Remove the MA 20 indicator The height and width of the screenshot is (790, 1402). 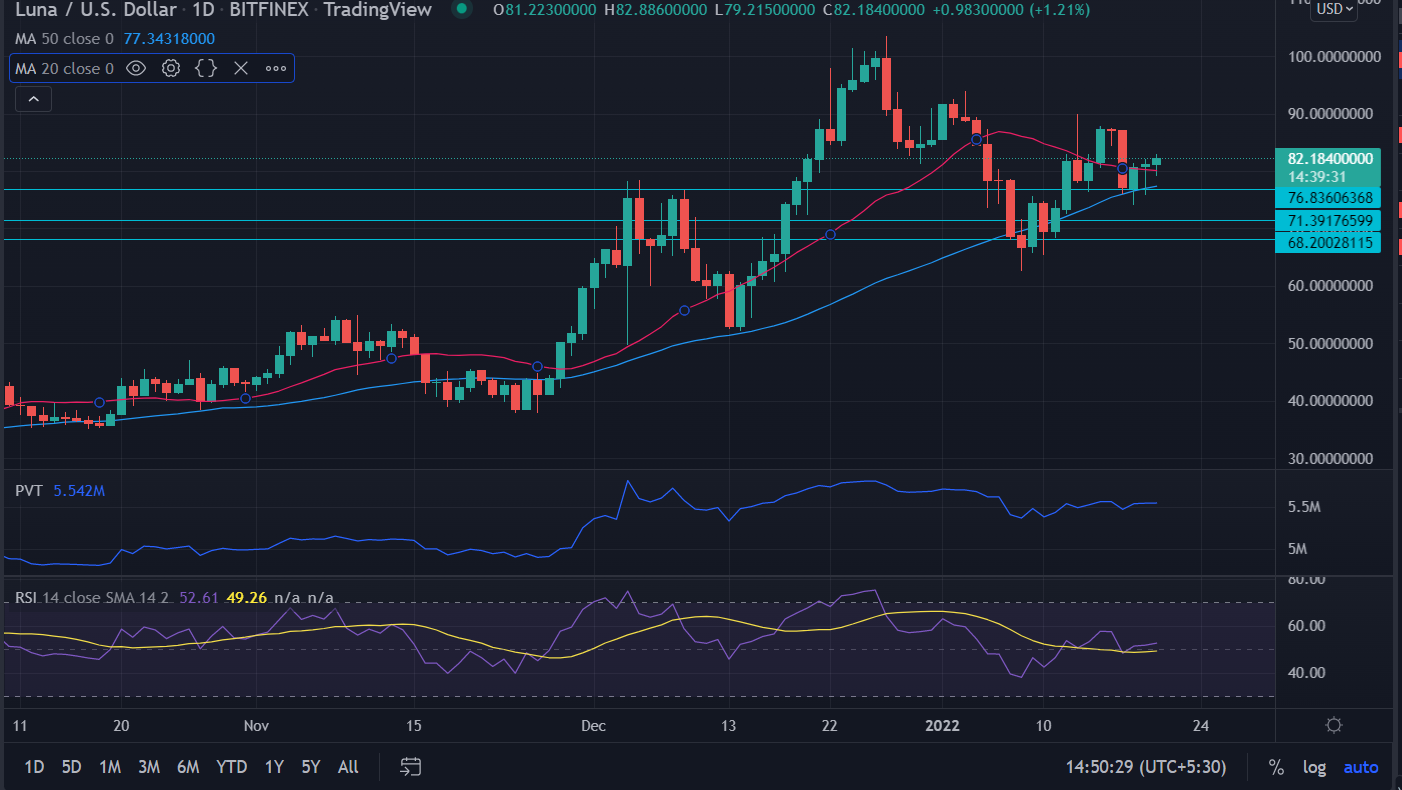tap(240, 68)
